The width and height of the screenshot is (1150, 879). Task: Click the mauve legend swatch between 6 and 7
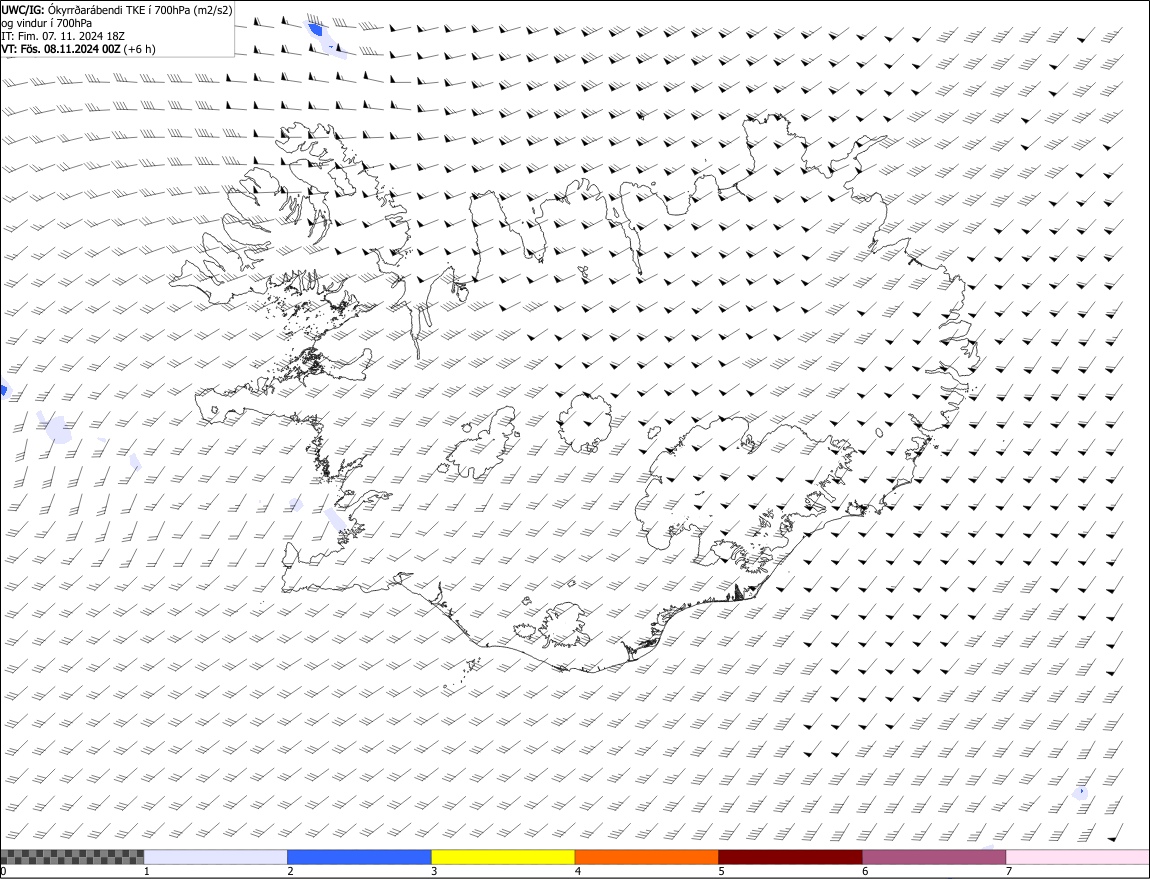[x=934, y=857]
